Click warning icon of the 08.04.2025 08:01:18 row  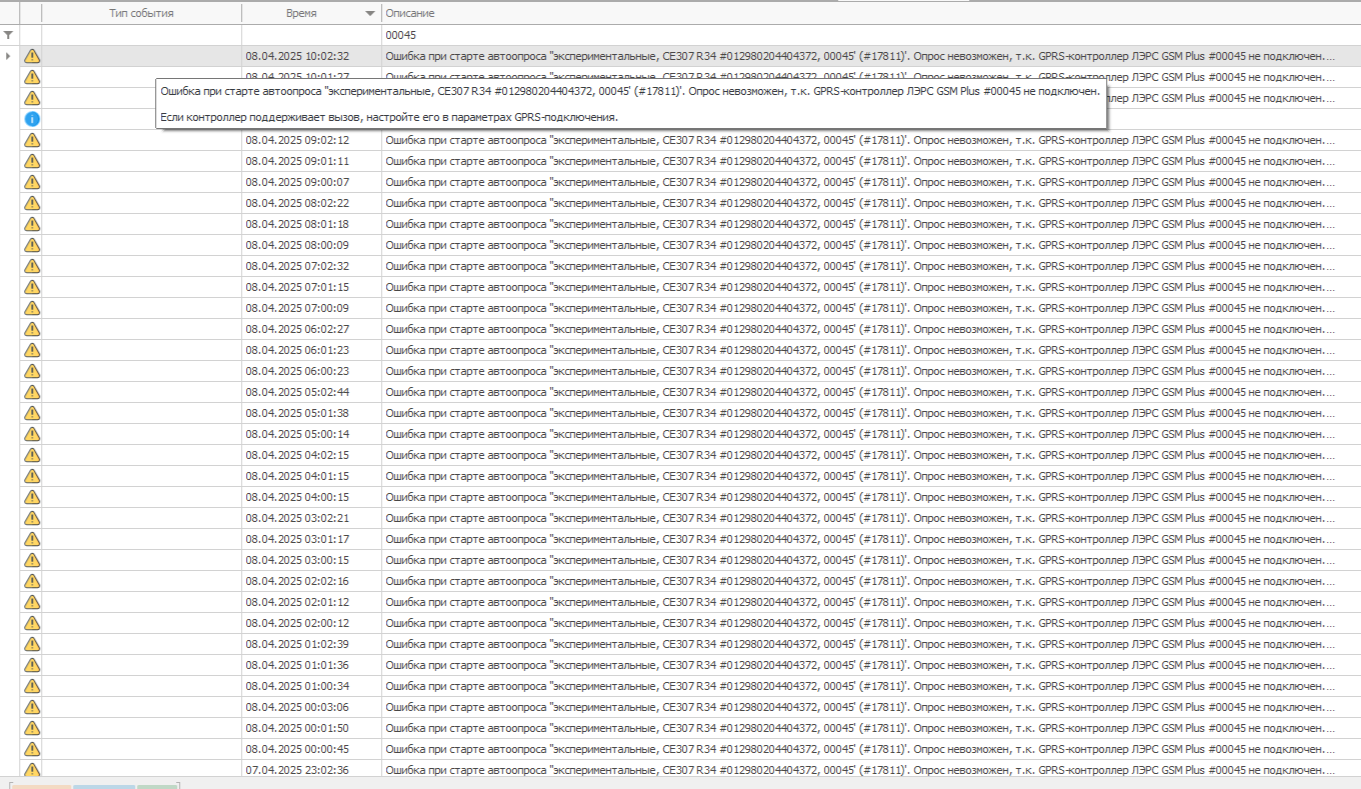pyautogui.click(x=31, y=224)
